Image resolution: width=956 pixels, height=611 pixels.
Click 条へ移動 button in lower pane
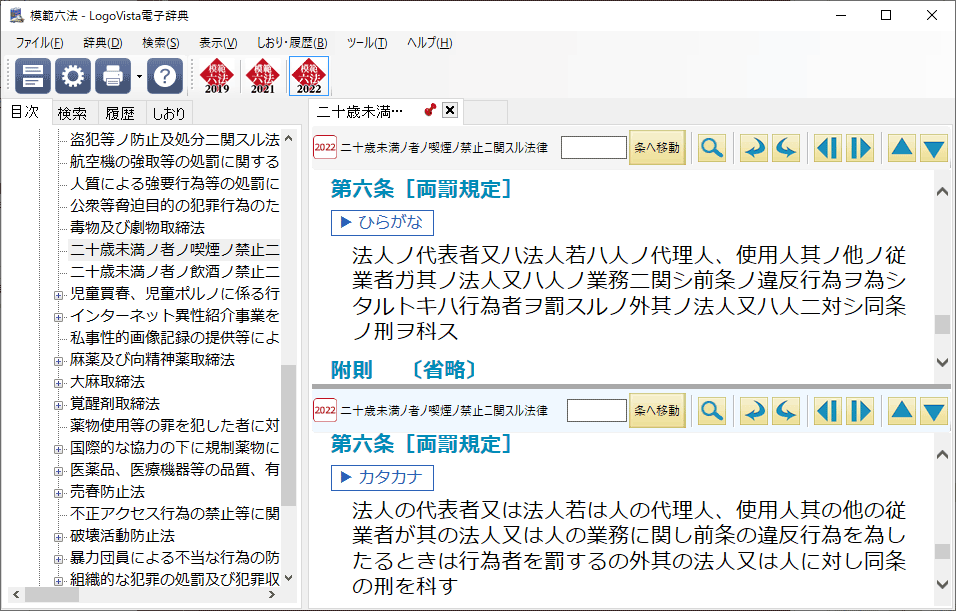657,410
